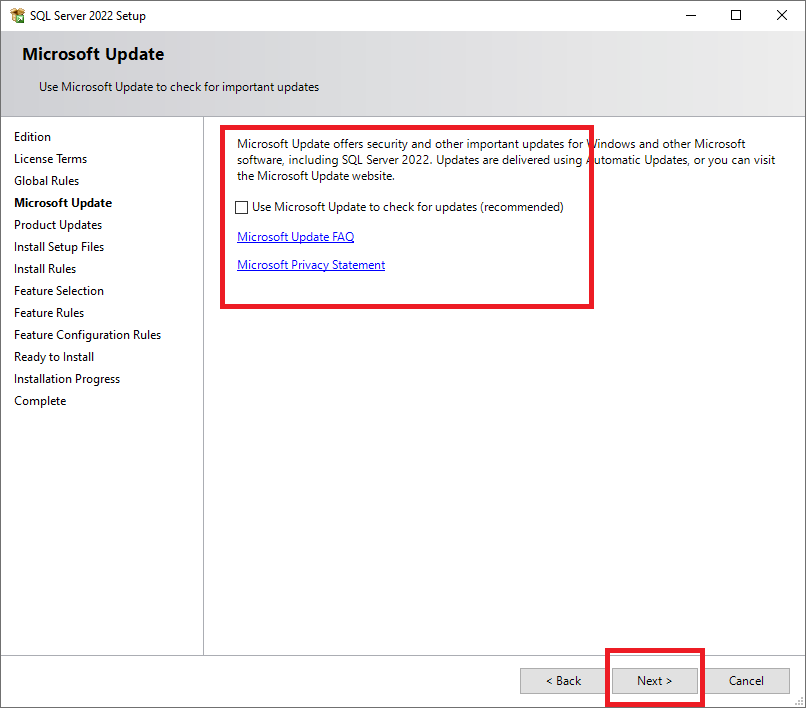
Task: Click the Back button
Action: (563, 681)
